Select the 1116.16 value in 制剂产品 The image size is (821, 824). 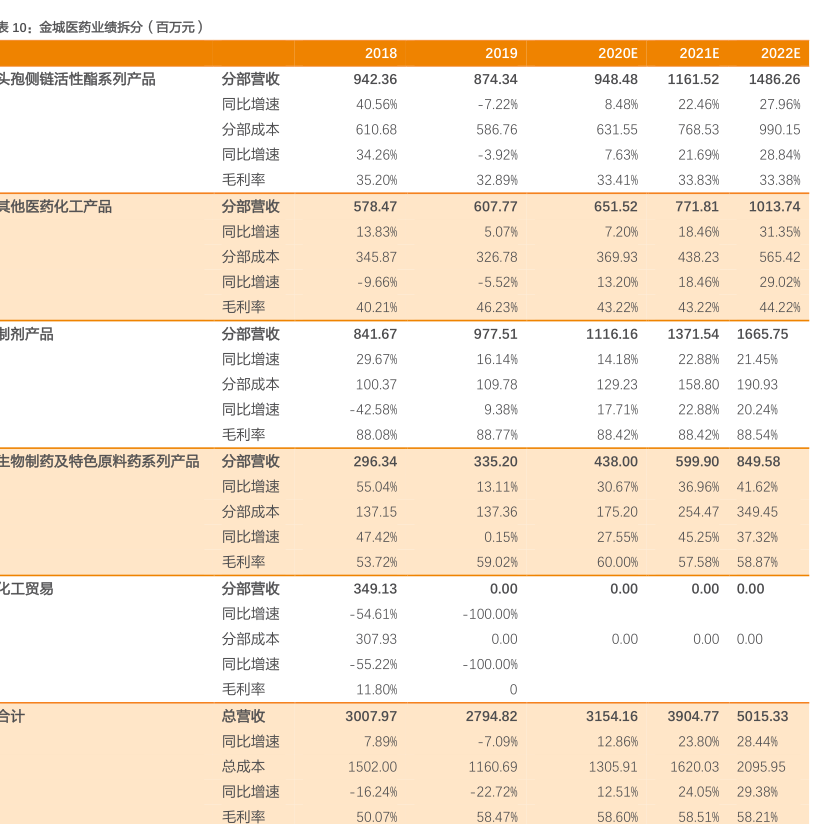pos(612,334)
